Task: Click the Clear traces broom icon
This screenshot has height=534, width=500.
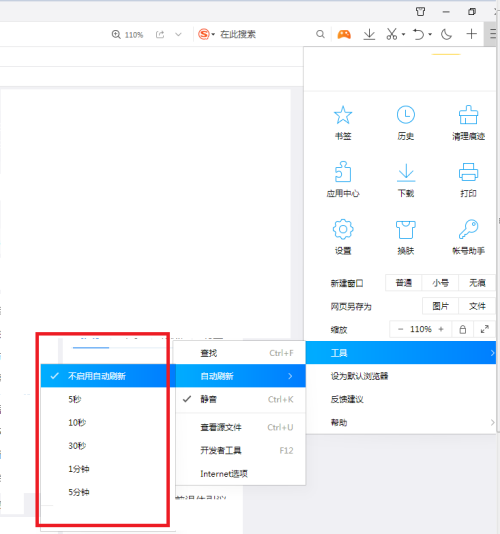Action: coord(468,115)
